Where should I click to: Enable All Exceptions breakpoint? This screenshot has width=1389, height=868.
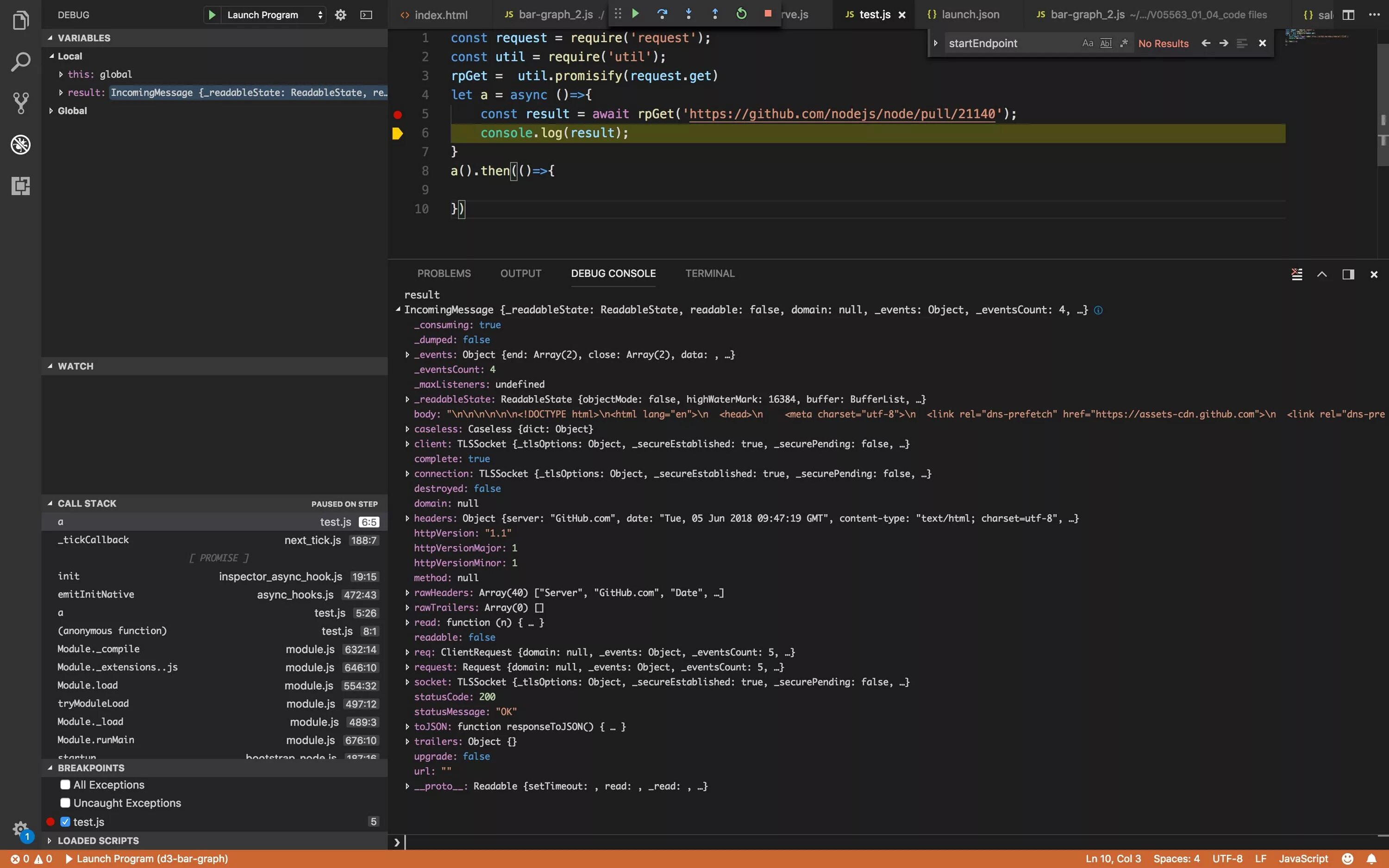(65, 785)
